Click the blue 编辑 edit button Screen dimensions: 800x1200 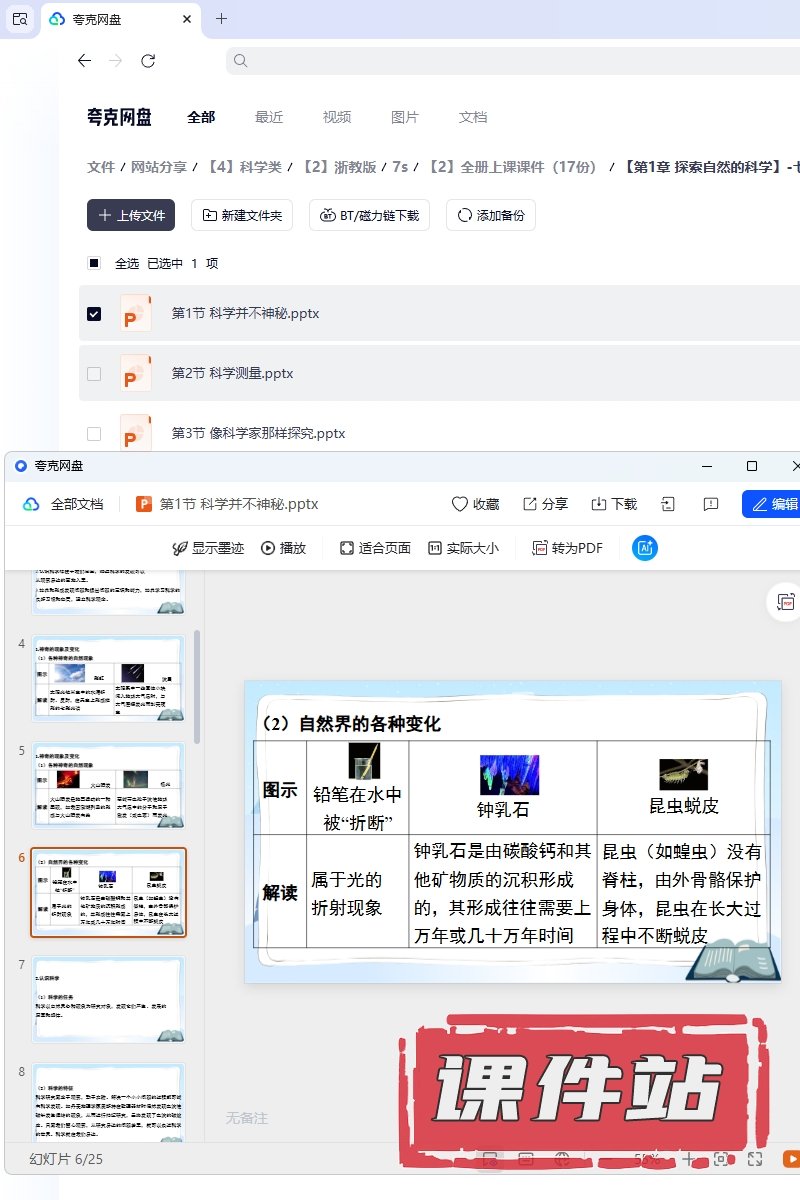coord(772,504)
